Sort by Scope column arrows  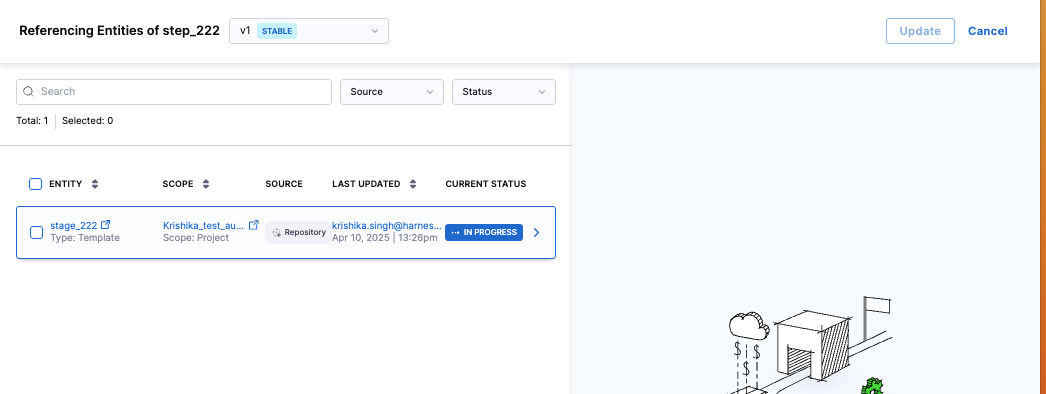206,184
